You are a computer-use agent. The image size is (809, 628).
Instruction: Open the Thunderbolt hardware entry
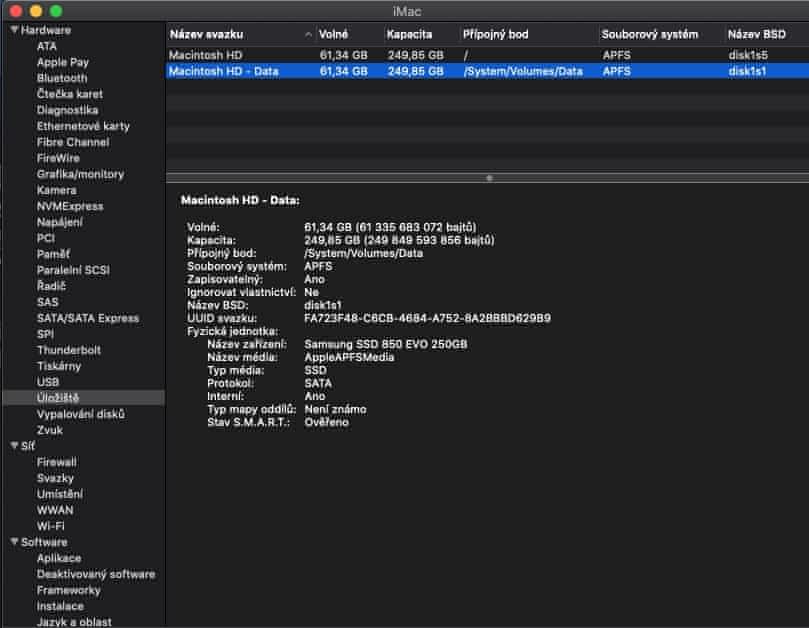pyautogui.click(x=69, y=350)
